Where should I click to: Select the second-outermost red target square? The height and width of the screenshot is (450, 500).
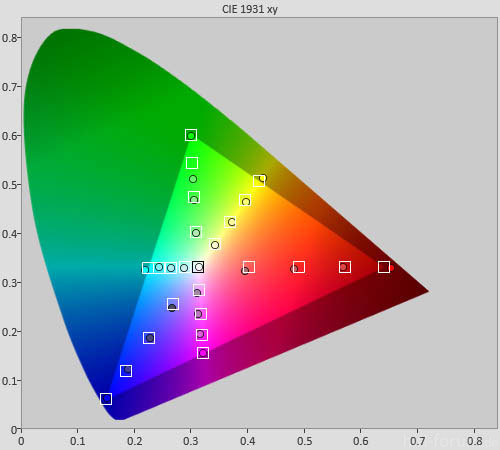click(x=345, y=267)
